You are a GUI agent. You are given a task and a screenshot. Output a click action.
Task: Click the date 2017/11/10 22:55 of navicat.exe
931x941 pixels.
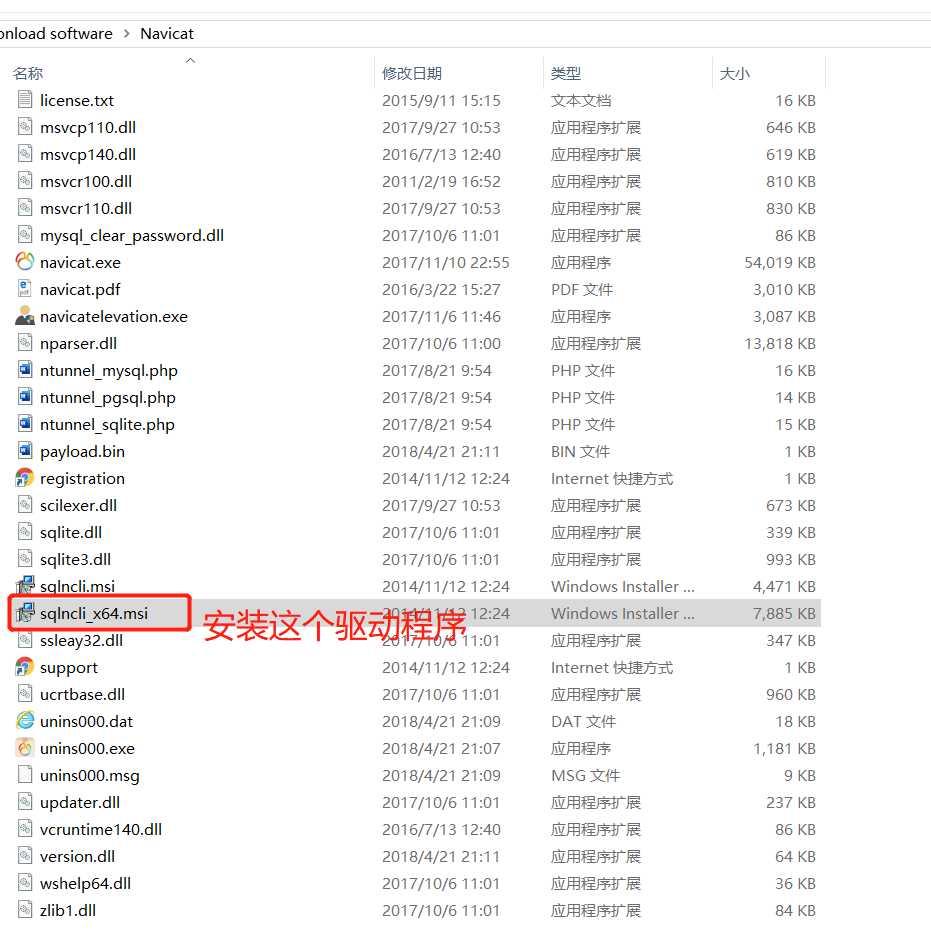(x=445, y=262)
